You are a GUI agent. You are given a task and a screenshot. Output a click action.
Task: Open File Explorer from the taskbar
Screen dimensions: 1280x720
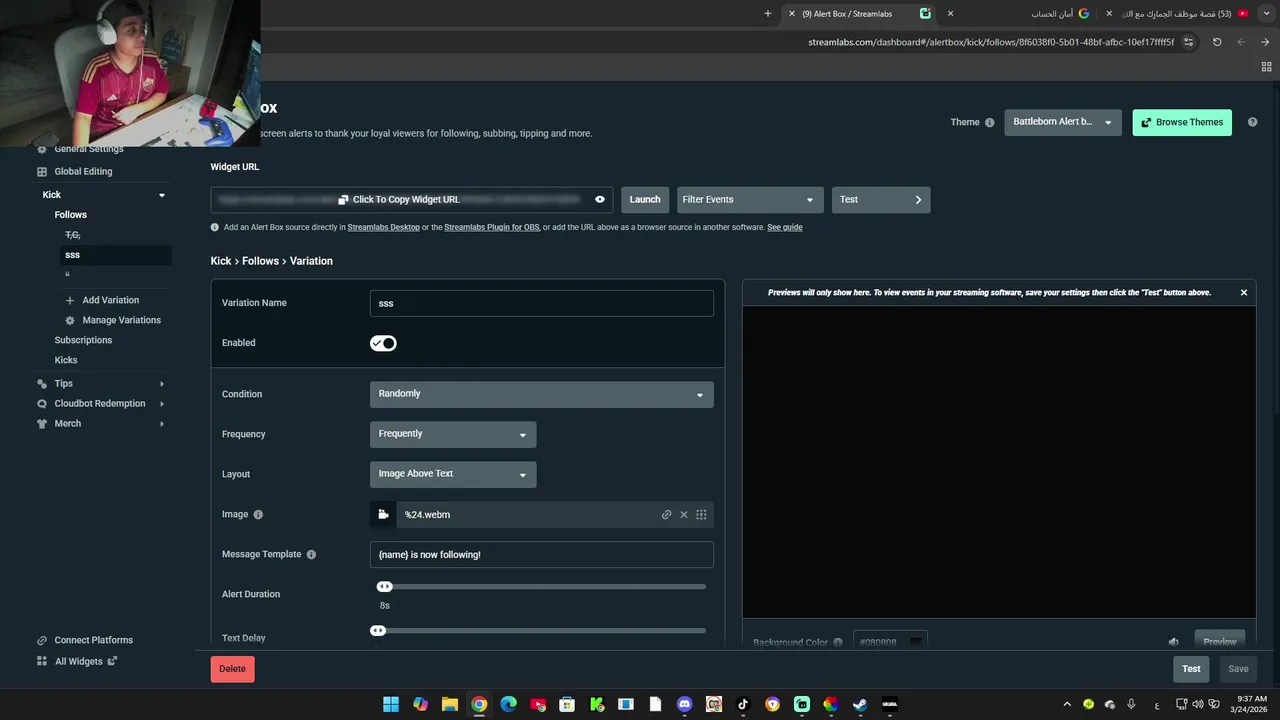[x=450, y=704]
